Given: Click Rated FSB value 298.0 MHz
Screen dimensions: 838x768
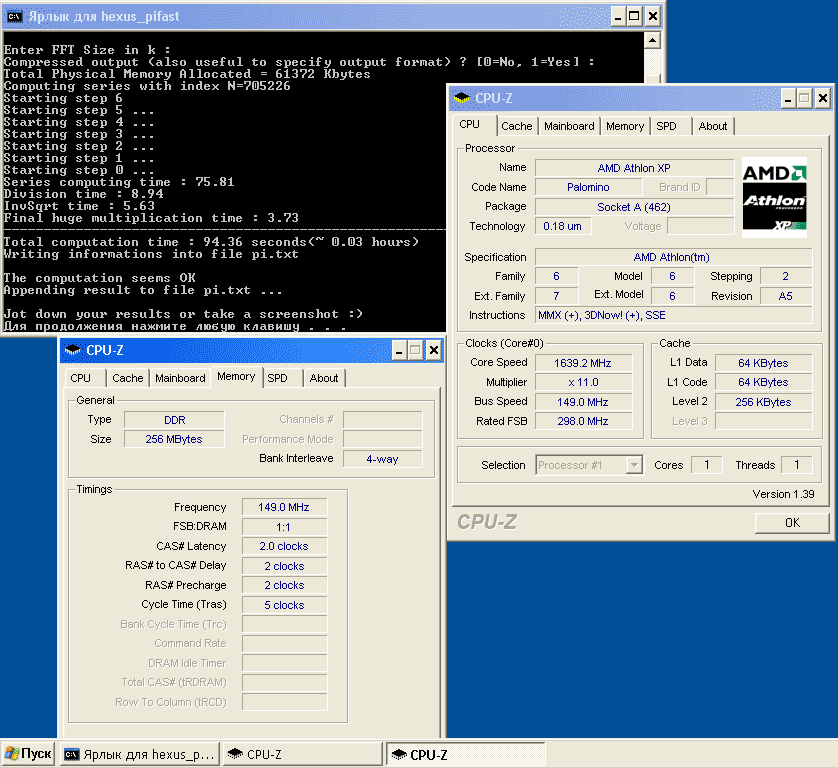Looking at the screenshot, I should point(583,421).
